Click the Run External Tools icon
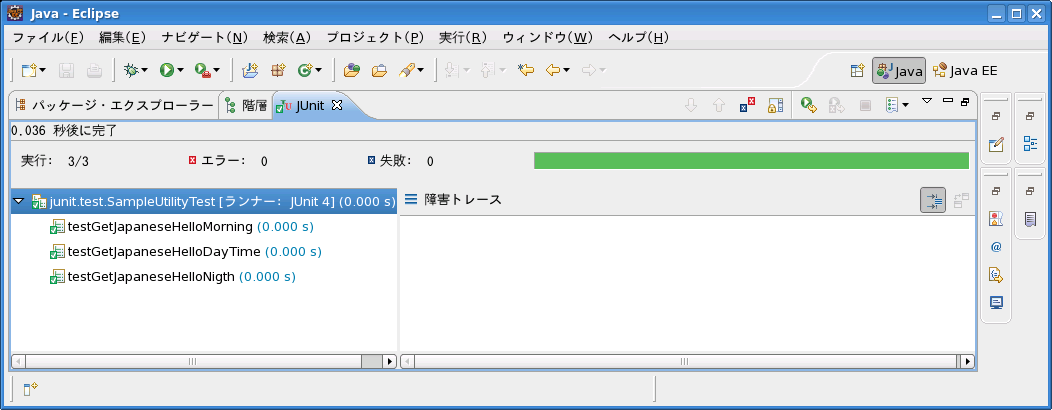This screenshot has height=410, width=1052. coord(203,70)
